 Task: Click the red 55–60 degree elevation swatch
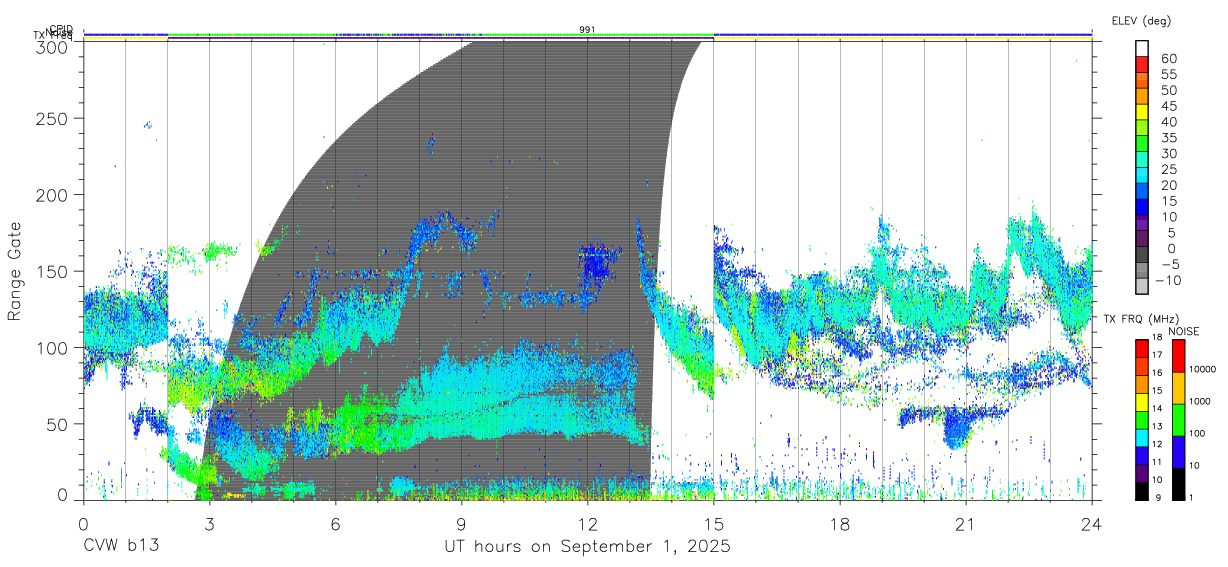point(1142,66)
